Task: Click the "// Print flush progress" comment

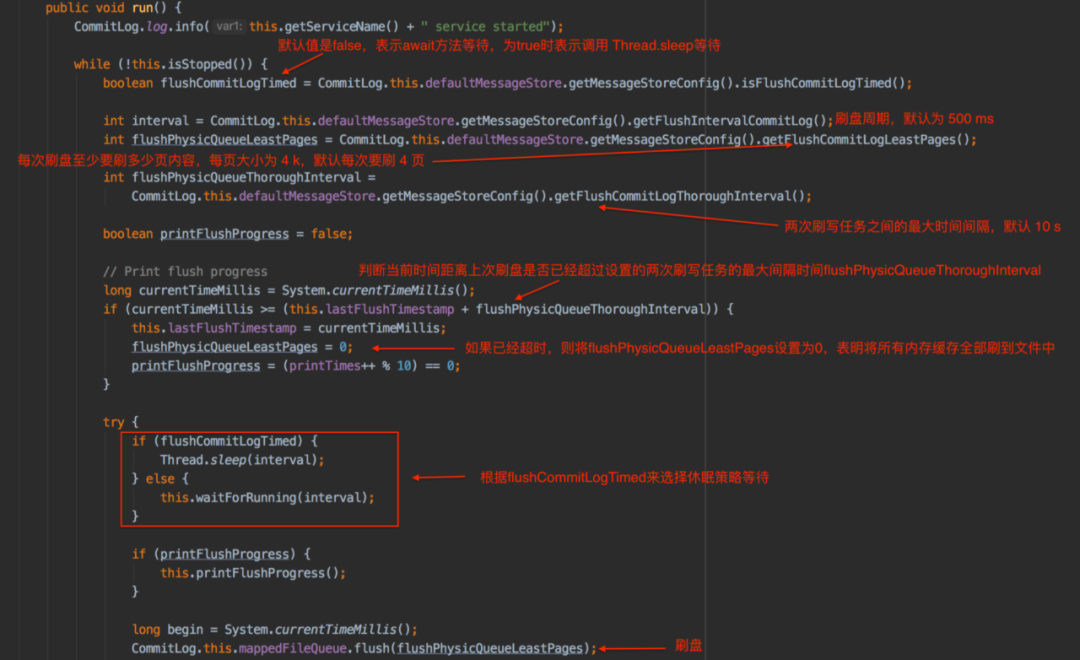Action: click(x=185, y=271)
